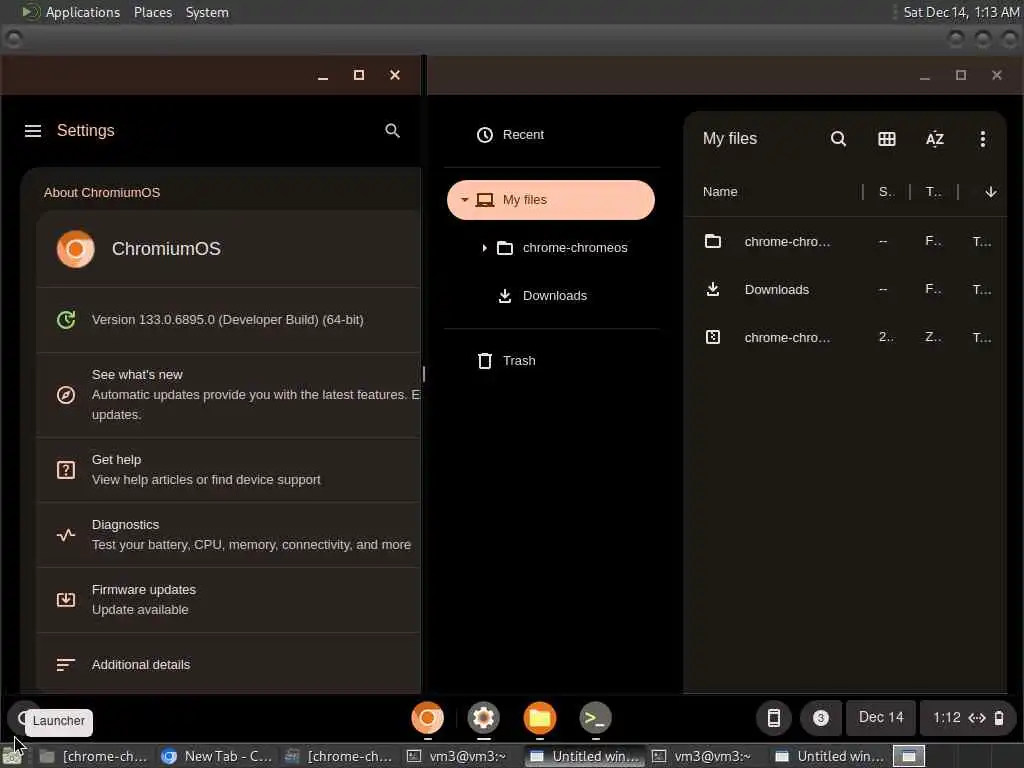Viewport: 1024px width, 768px height.
Task: Click the clock in the top panel
Action: pos(961,12)
